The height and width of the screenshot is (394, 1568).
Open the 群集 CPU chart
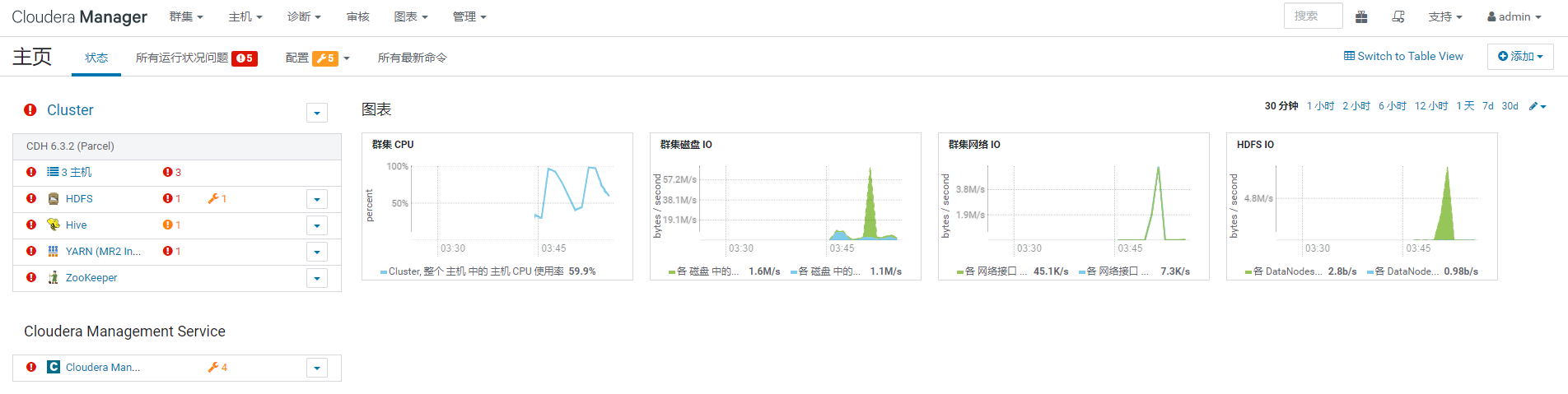(497, 206)
